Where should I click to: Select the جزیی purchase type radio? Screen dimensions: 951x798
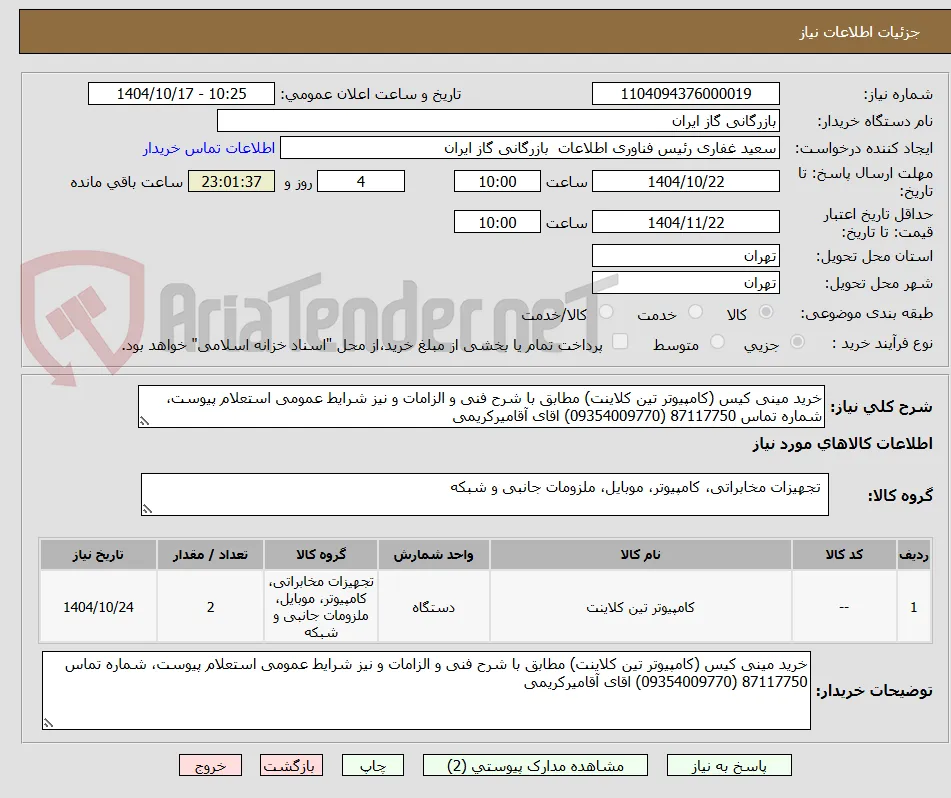(797, 342)
